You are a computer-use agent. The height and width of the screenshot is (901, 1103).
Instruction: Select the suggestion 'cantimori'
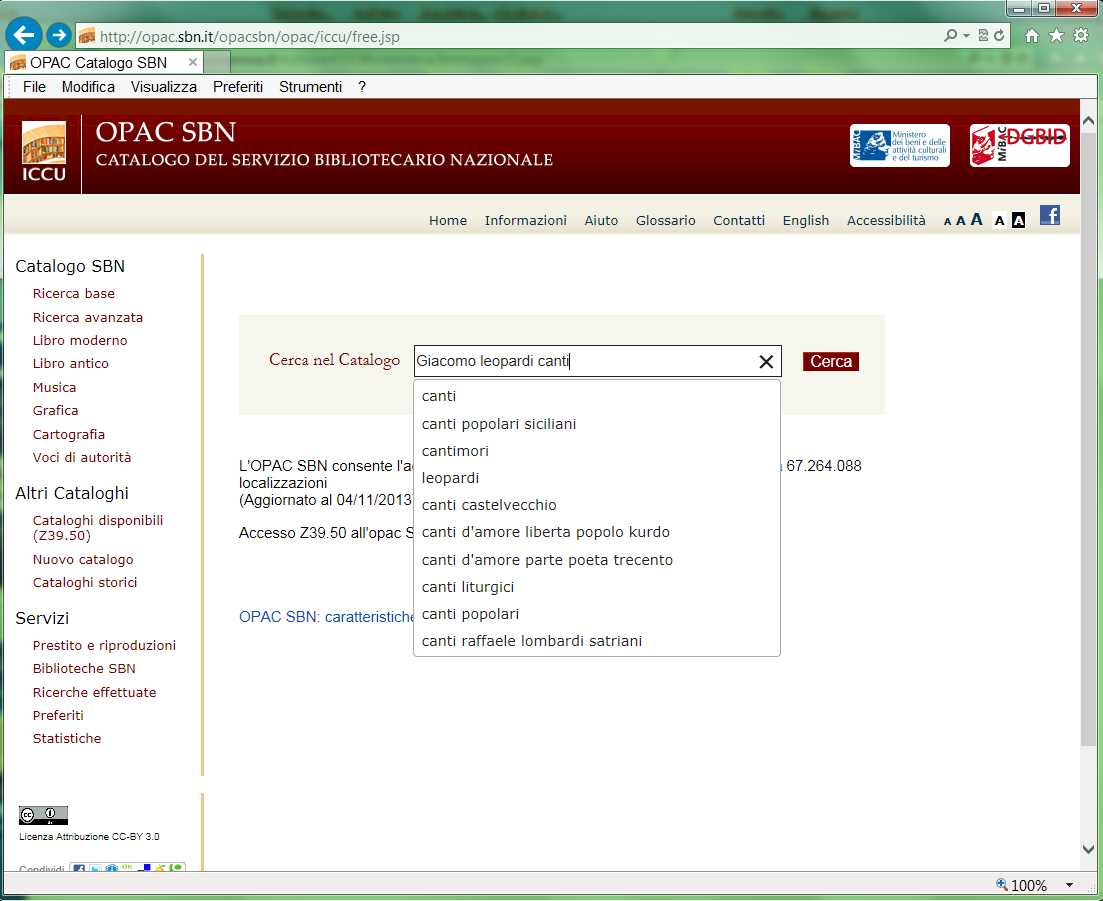point(597,451)
